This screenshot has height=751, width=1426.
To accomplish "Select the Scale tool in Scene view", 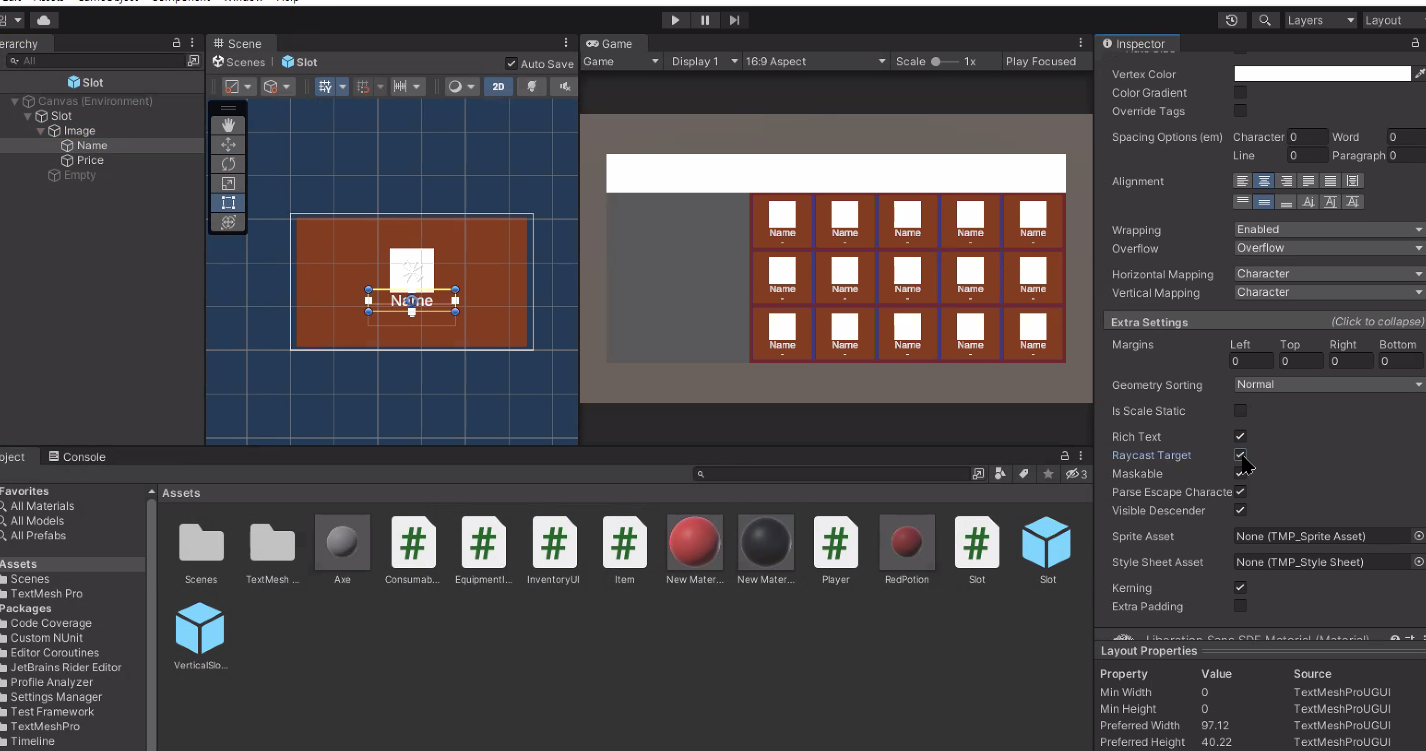I will 228,183.
